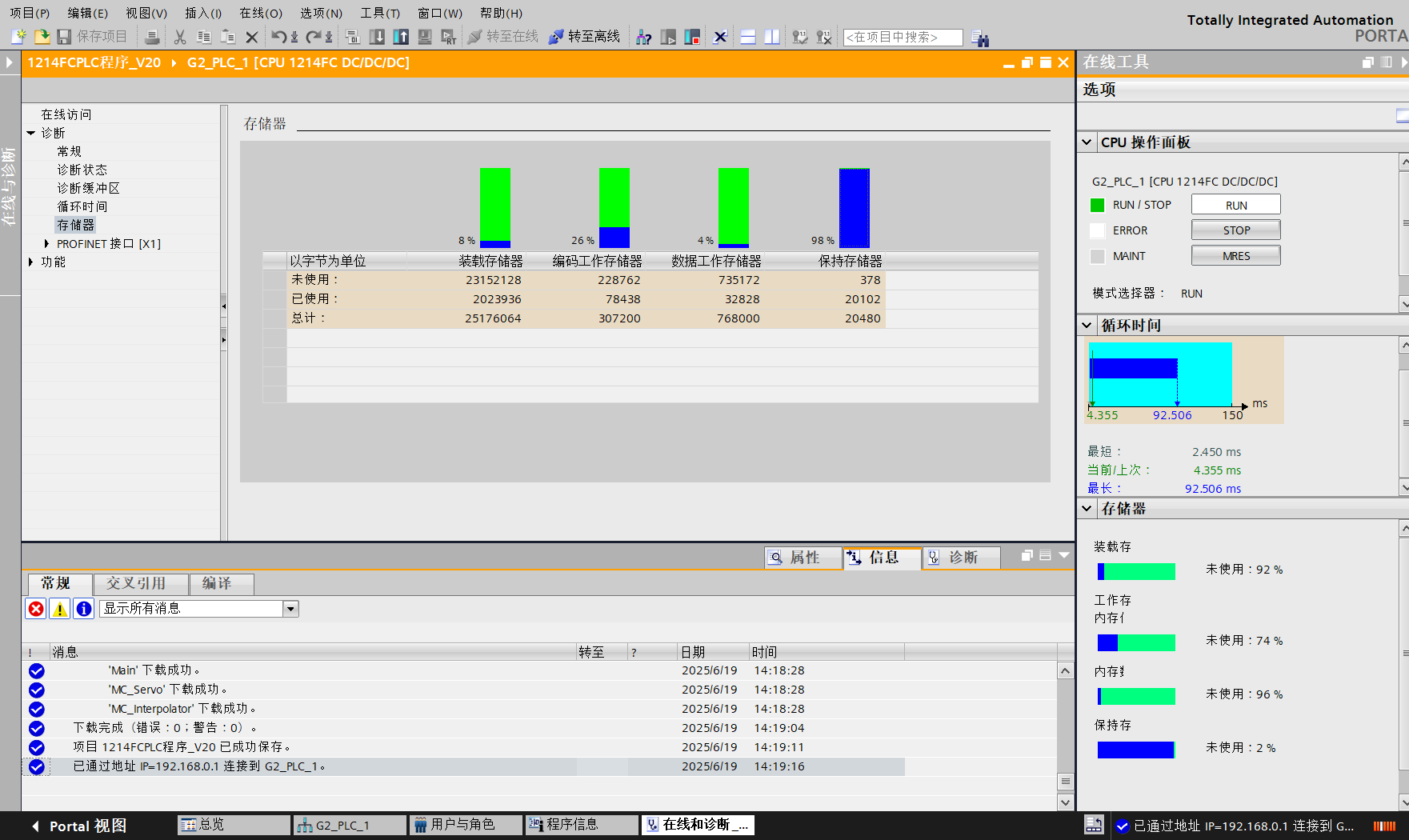Click the Delete X icon in toolbar
Viewport: 1409px width, 840px height.
(x=251, y=37)
